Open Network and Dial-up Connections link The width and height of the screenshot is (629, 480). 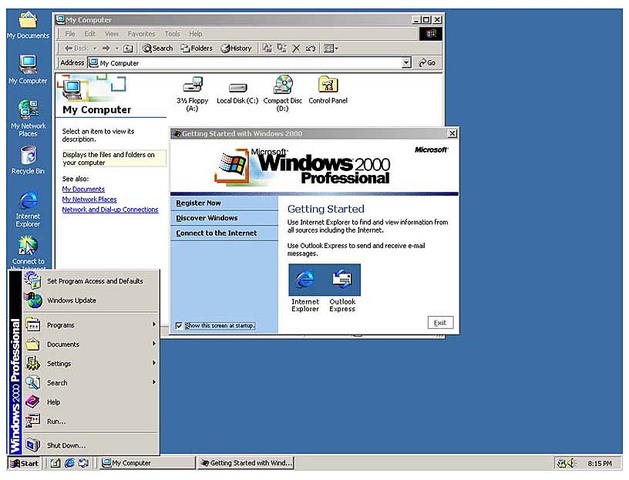pos(110,209)
